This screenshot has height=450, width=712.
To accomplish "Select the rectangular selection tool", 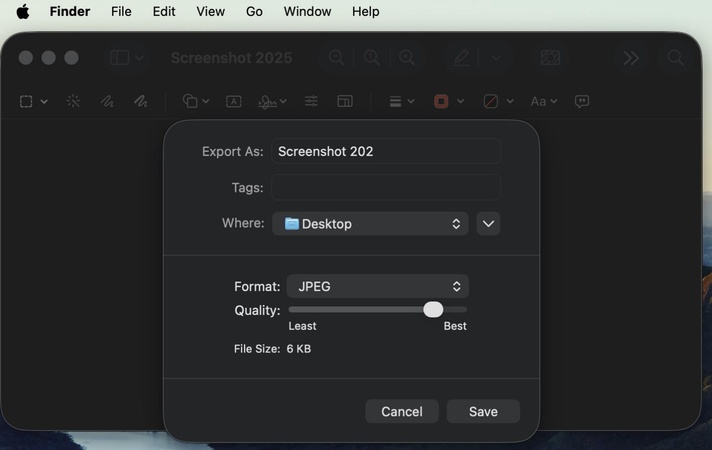I will [x=26, y=101].
